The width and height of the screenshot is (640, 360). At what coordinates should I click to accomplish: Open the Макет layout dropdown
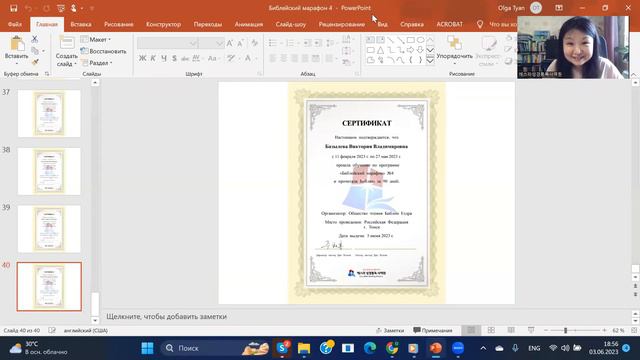pos(96,40)
